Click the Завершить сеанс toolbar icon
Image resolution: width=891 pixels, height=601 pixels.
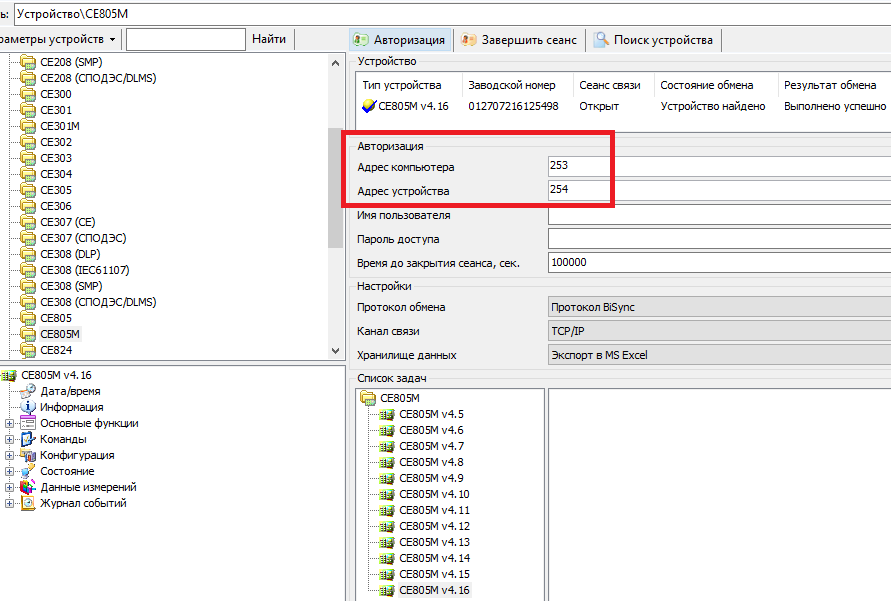point(469,40)
